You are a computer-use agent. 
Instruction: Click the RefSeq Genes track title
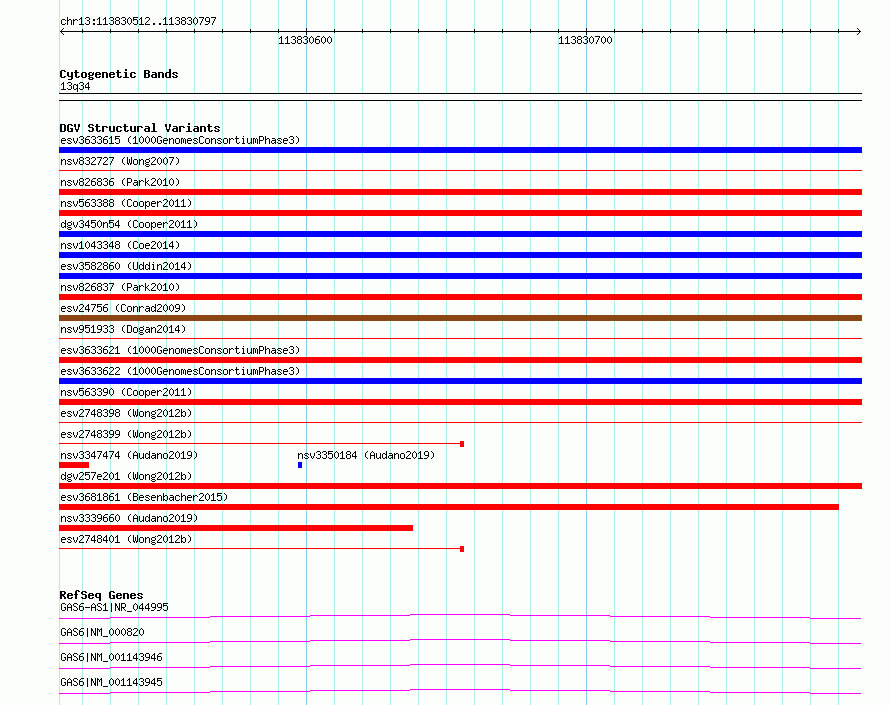click(101, 595)
